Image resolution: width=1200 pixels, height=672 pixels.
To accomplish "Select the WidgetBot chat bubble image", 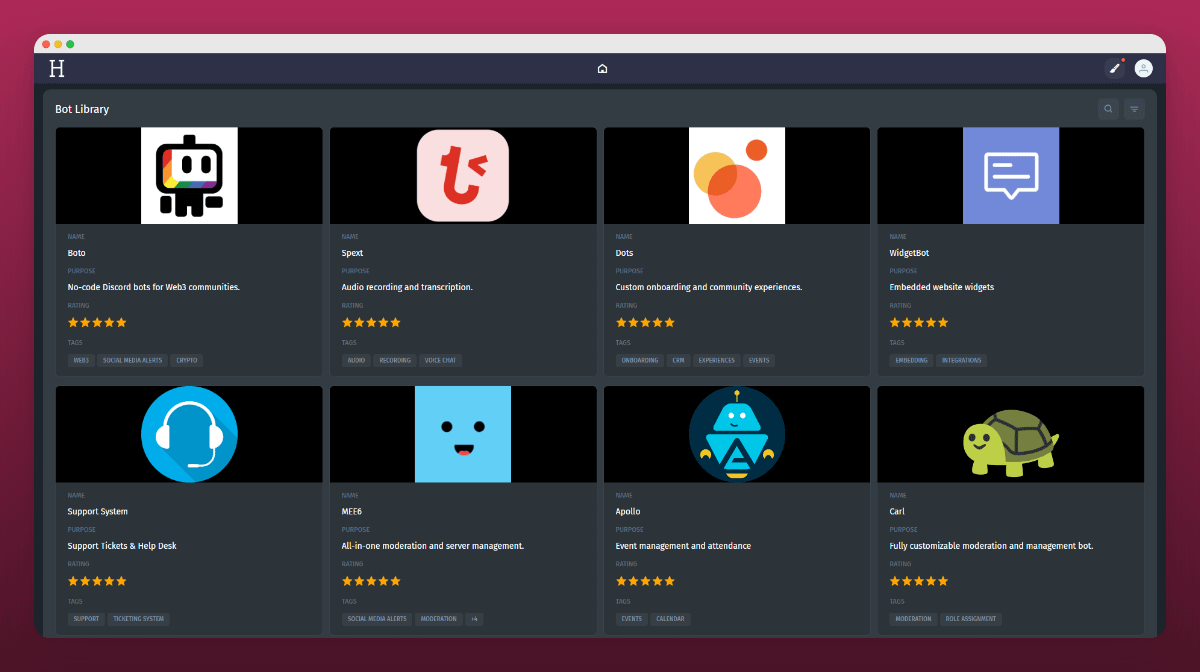I will click(x=1011, y=175).
